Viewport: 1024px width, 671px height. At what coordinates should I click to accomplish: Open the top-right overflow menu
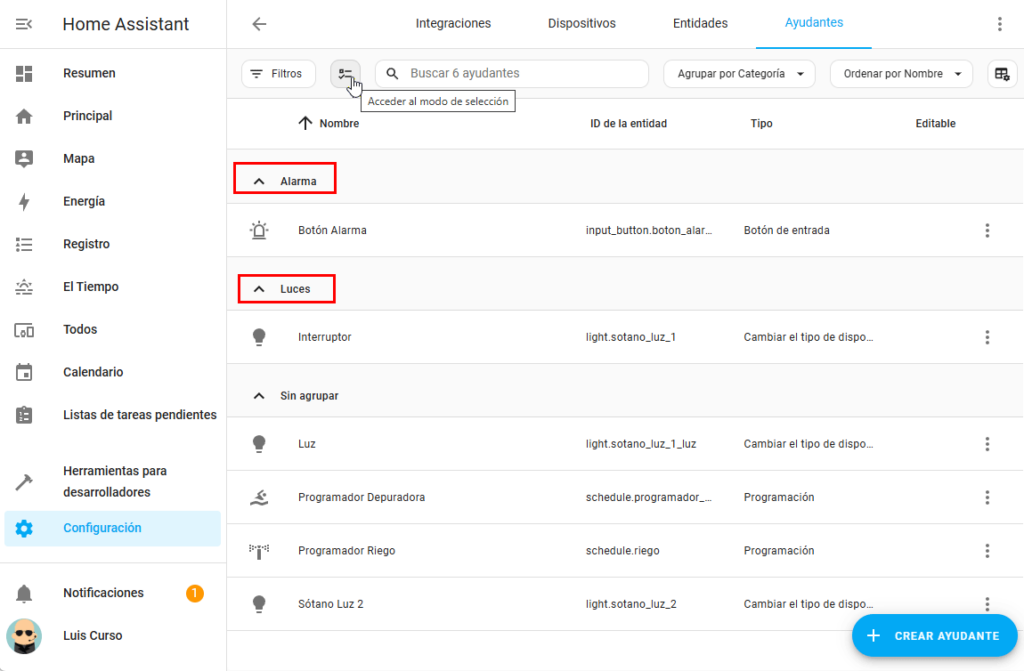[x=999, y=24]
